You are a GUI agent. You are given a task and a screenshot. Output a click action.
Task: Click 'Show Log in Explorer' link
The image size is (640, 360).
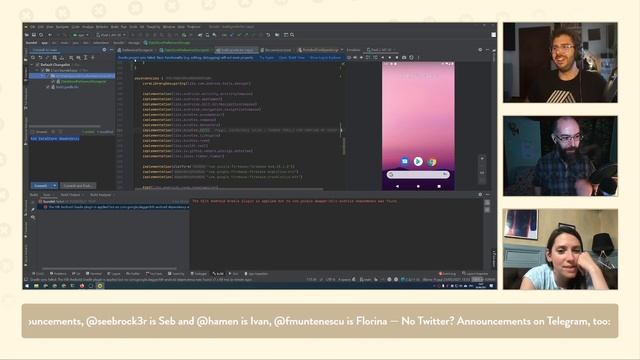pyautogui.click(x=325, y=58)
